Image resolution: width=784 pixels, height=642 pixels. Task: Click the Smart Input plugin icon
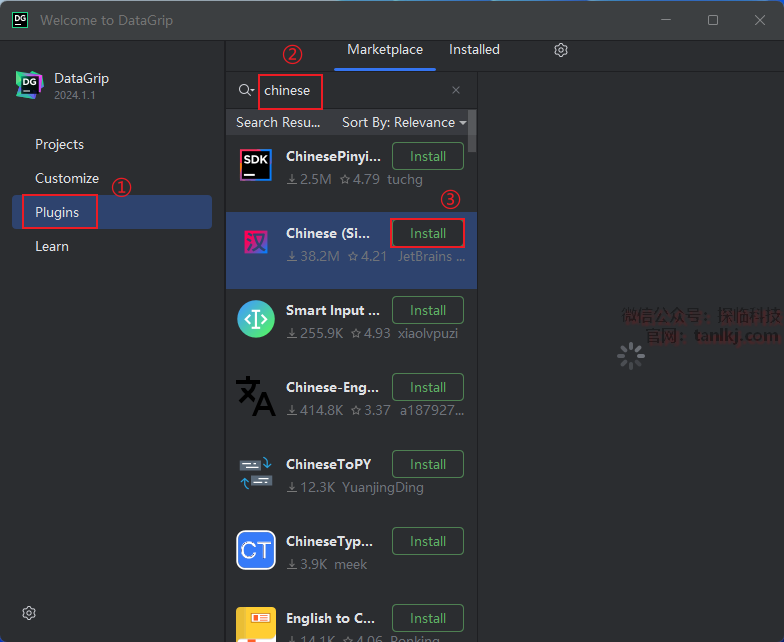tap(256, 319)
